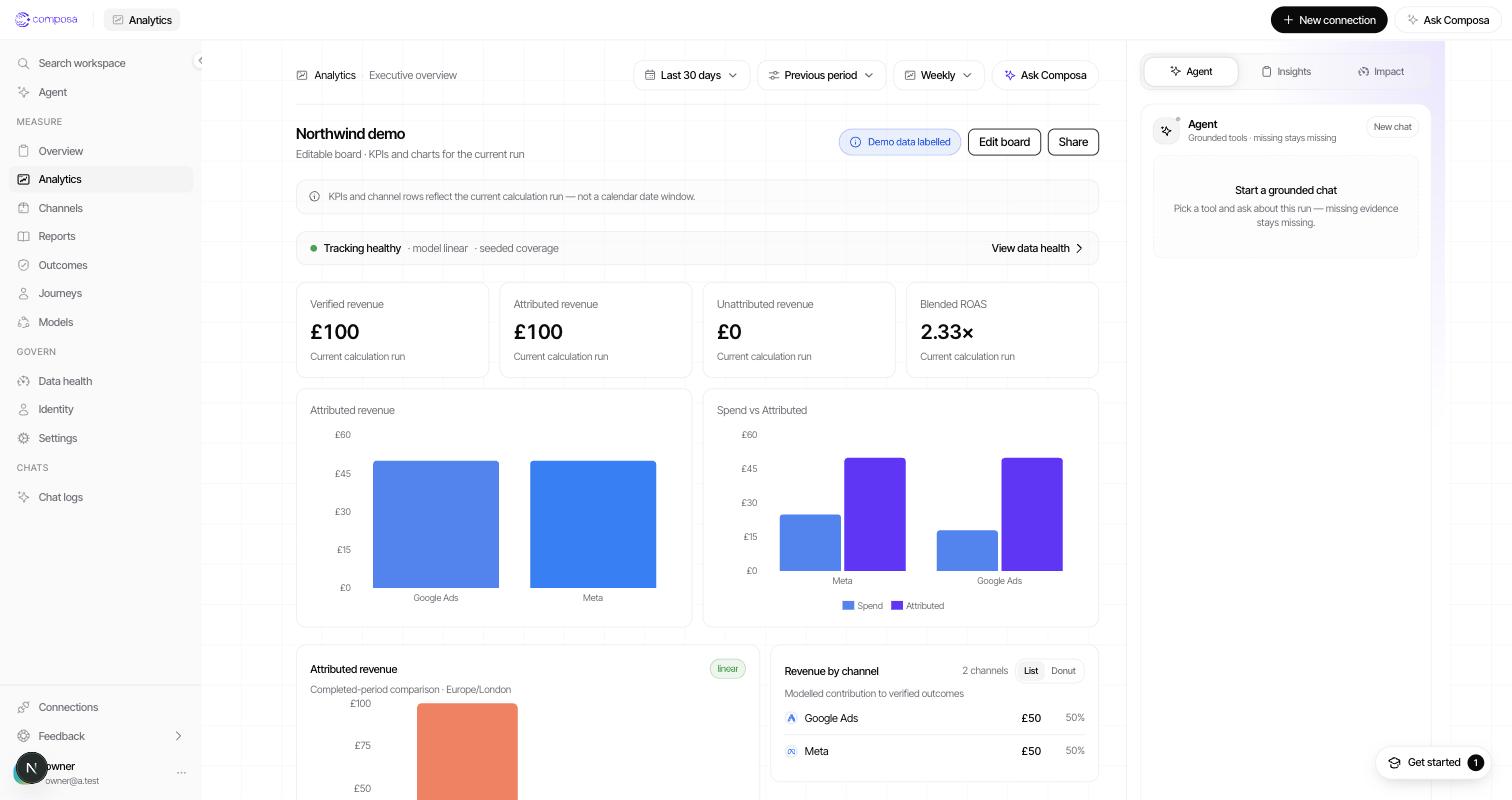Screen dimensions: 1512x800
Task: Click the Demo data labelled badge
Action: click(900, 142)
